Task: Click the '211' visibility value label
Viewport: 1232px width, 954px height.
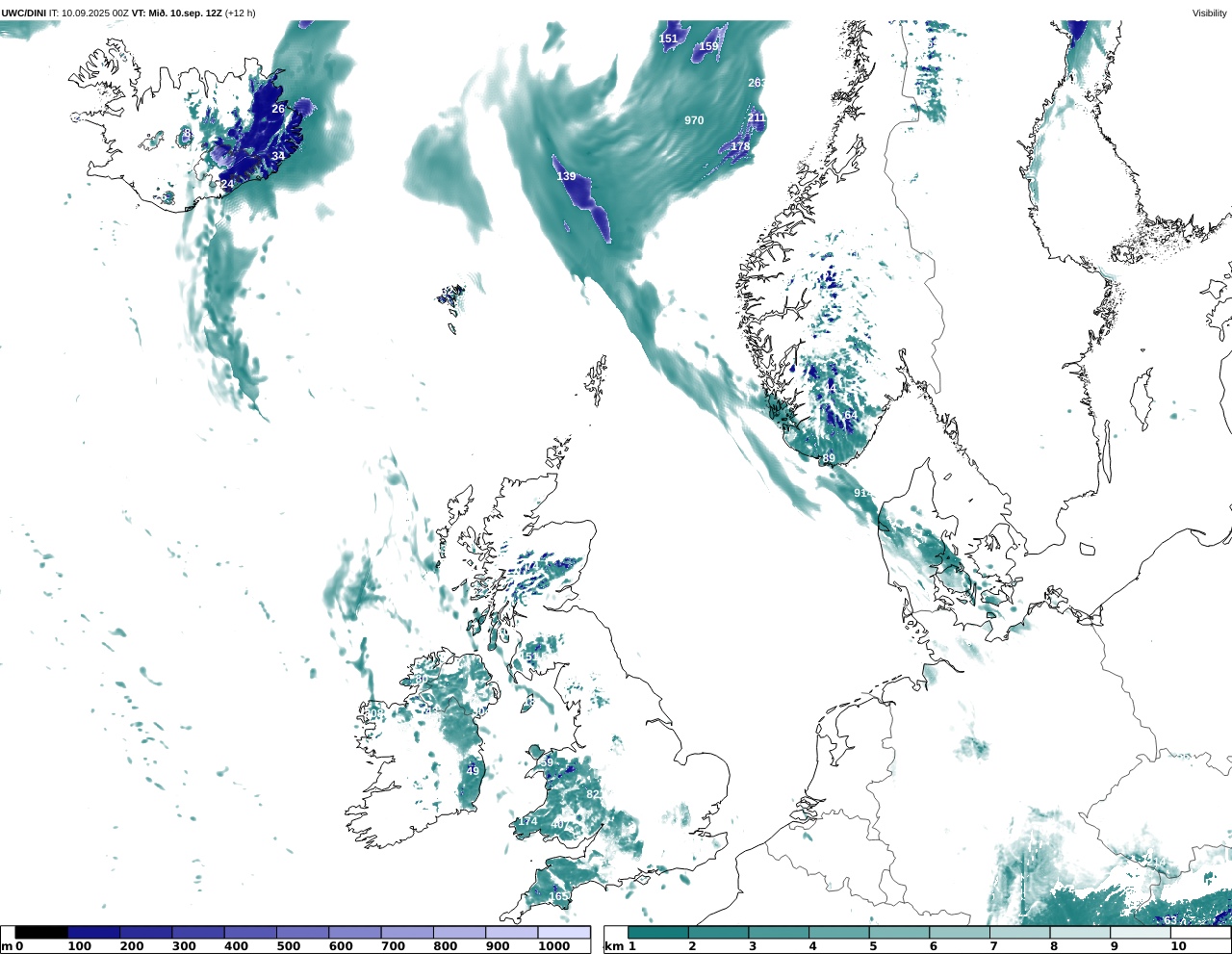Action: 757,117
